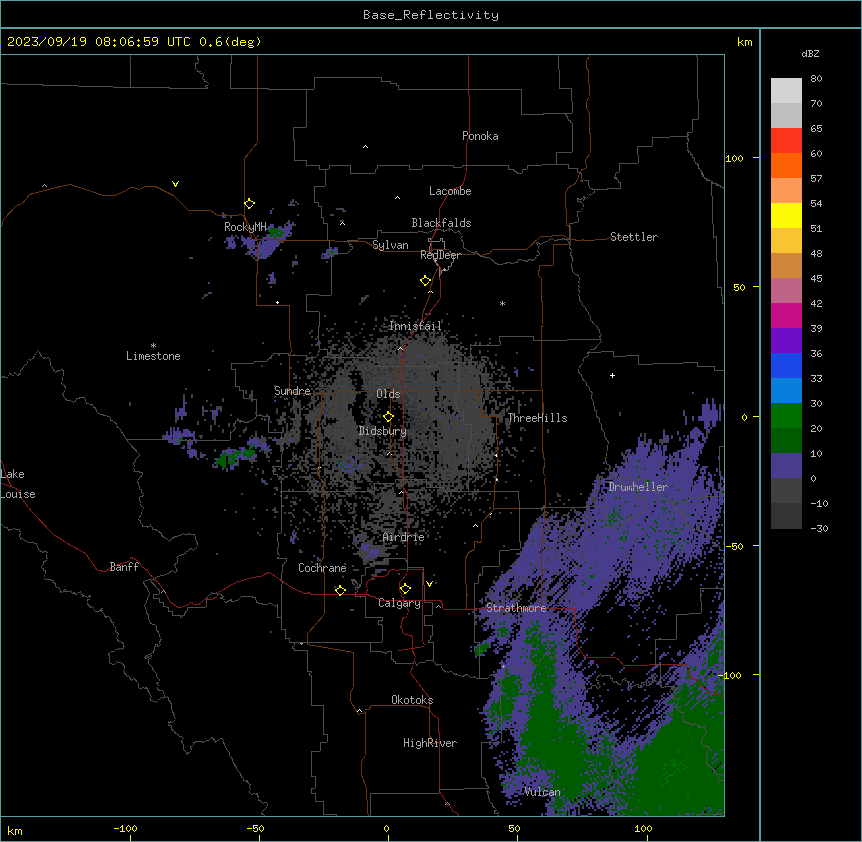This screenshot has height=842, width=862.
Task: Click the Lacombe city label
Action: [450, 191]
